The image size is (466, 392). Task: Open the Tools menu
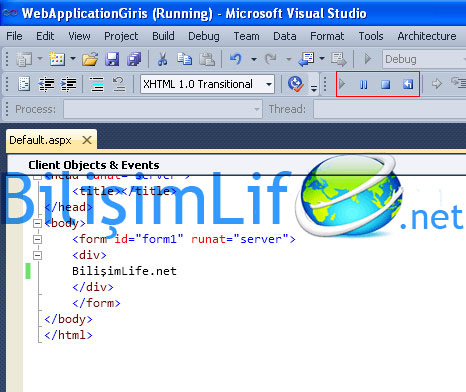(x=371, y=36)
